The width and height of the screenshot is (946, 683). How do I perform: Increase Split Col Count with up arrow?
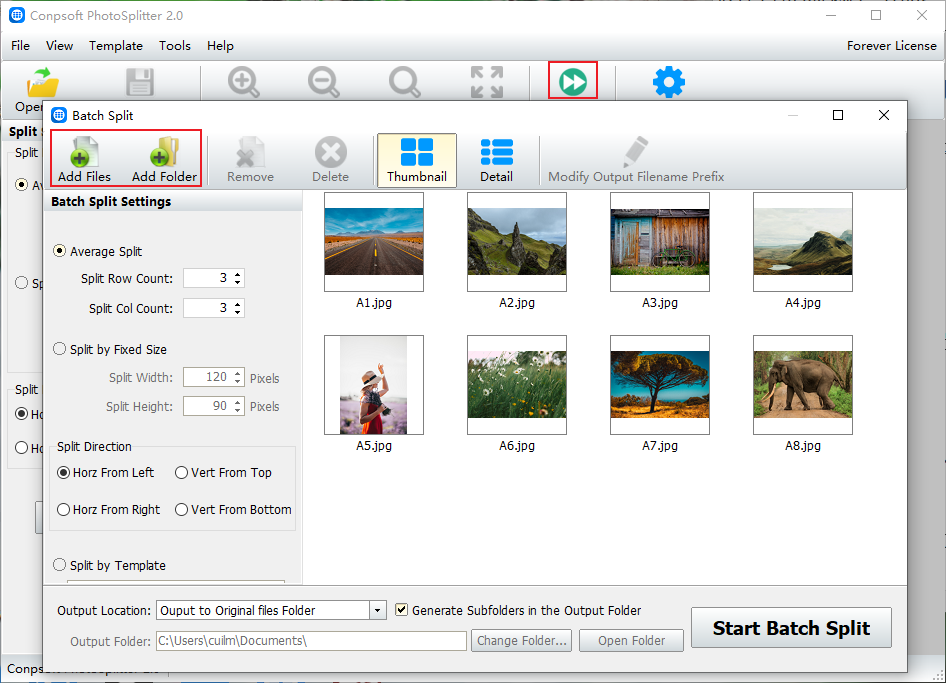tap(238, 304)
